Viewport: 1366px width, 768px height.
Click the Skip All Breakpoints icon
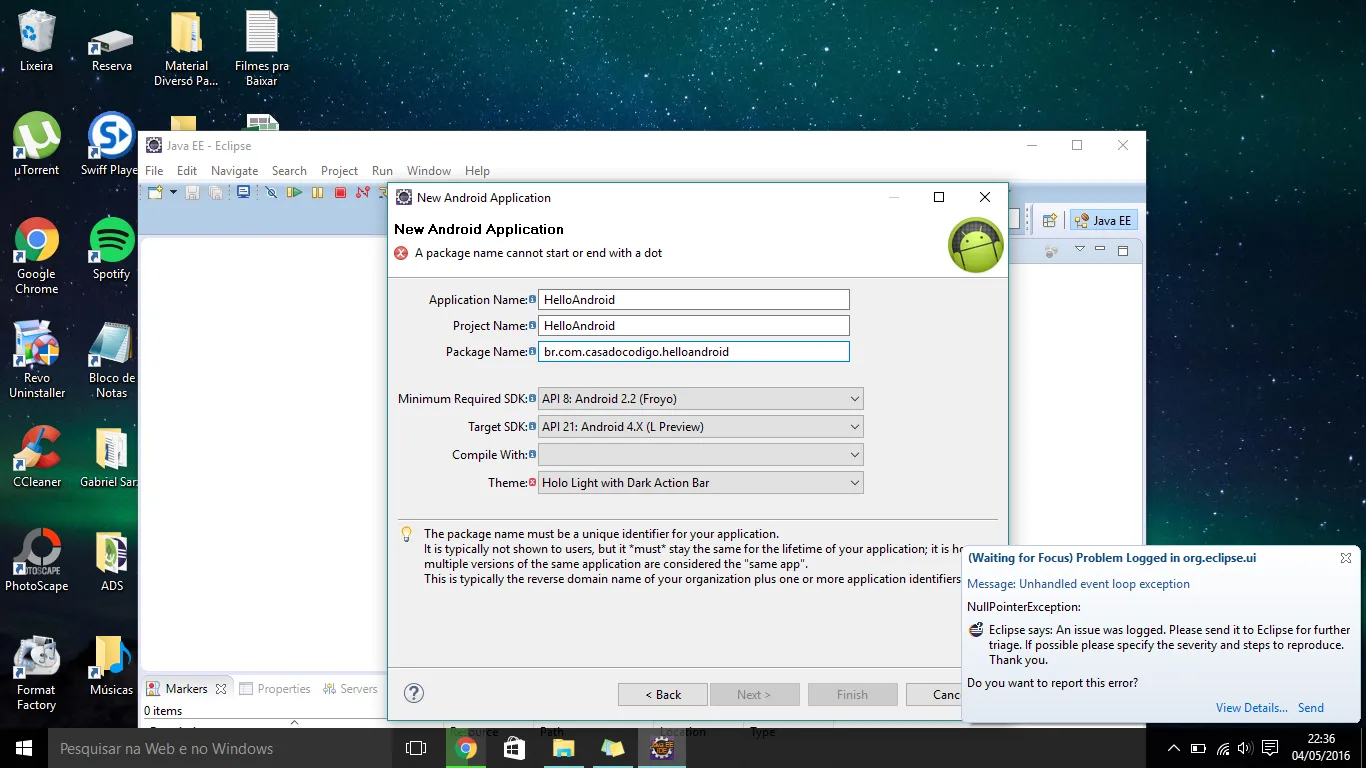pyautogui.click(x=270, y=192)
